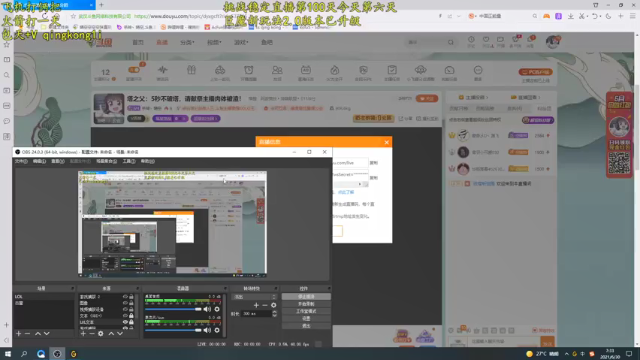Click the two-people icon in Douyu toolbar
Image resolution: width=640 pixels, height=360 pixels.
(277, 70)
